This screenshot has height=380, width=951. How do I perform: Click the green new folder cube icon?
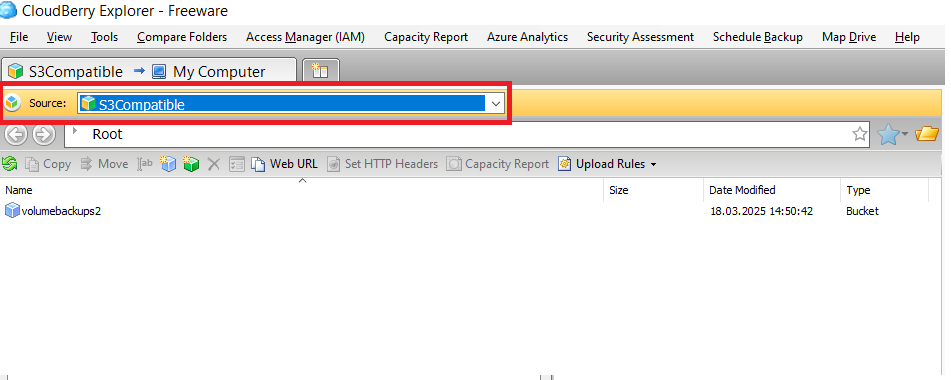[191, 164]
